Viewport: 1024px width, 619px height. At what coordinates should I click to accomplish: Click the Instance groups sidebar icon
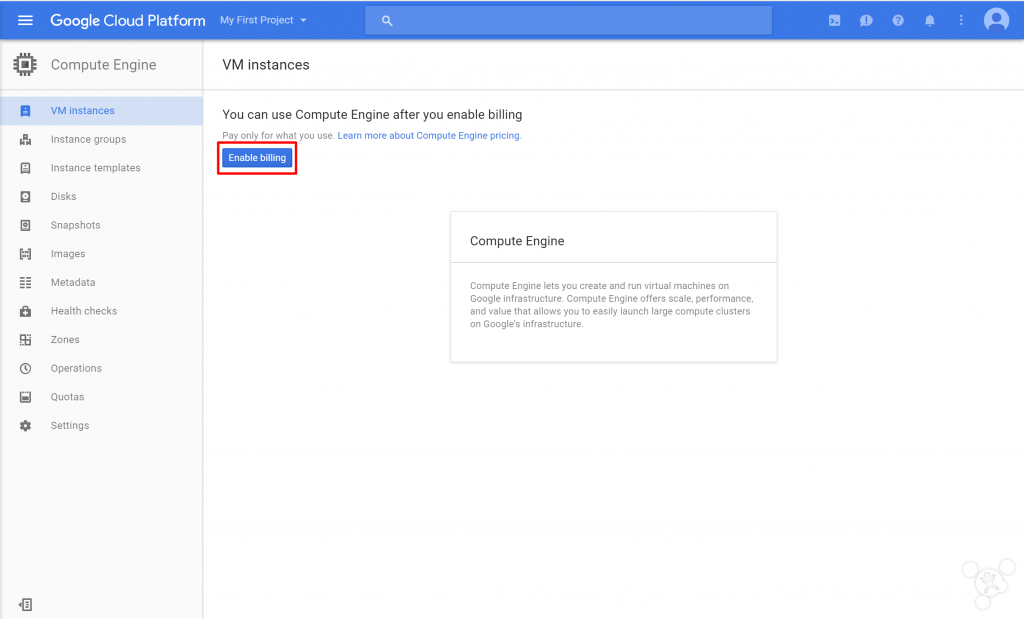[25, 139]
